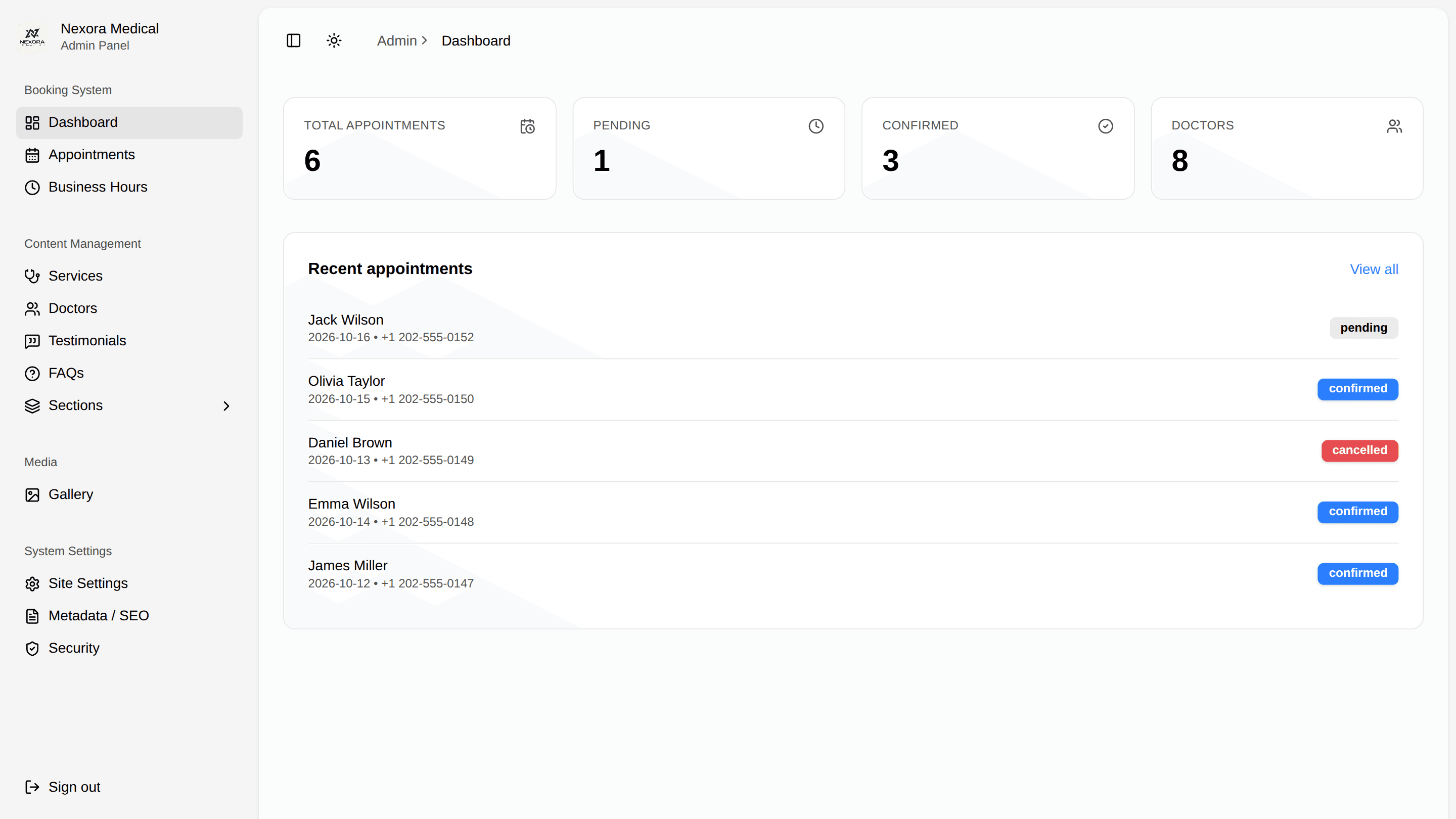Click the Gallery image icon
Image resolution: width=1456 pixels, height=819 pixels.
(32, 494)
